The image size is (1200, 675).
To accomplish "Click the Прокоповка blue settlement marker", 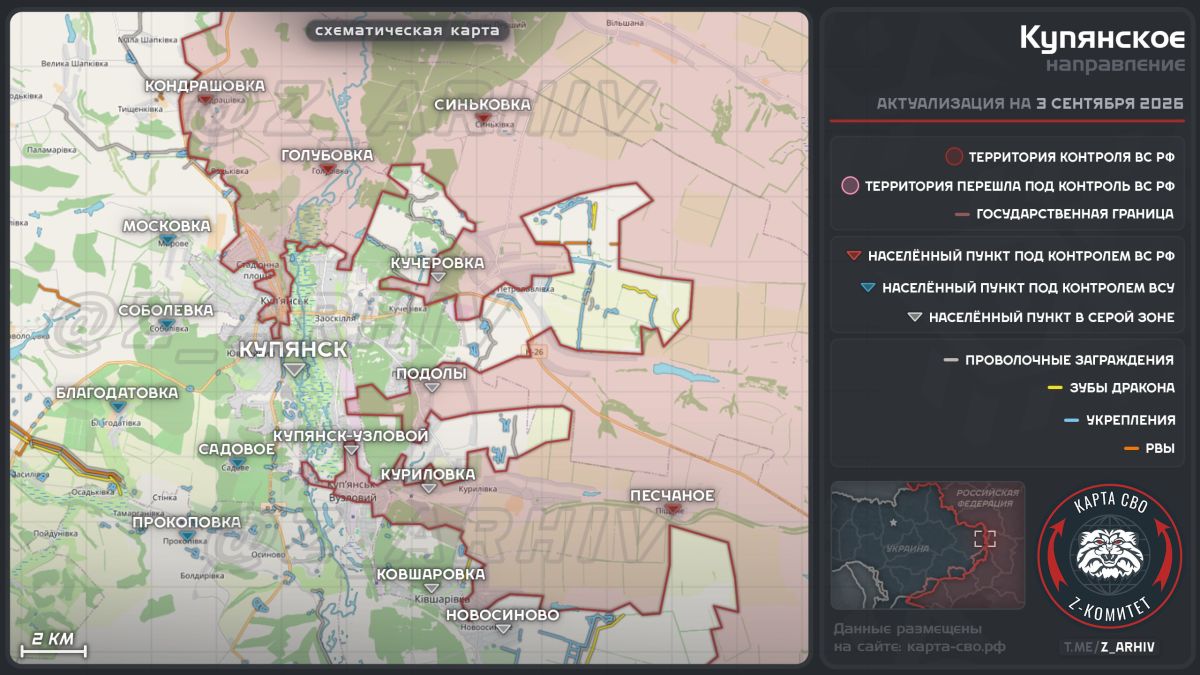I will [187, 537].
